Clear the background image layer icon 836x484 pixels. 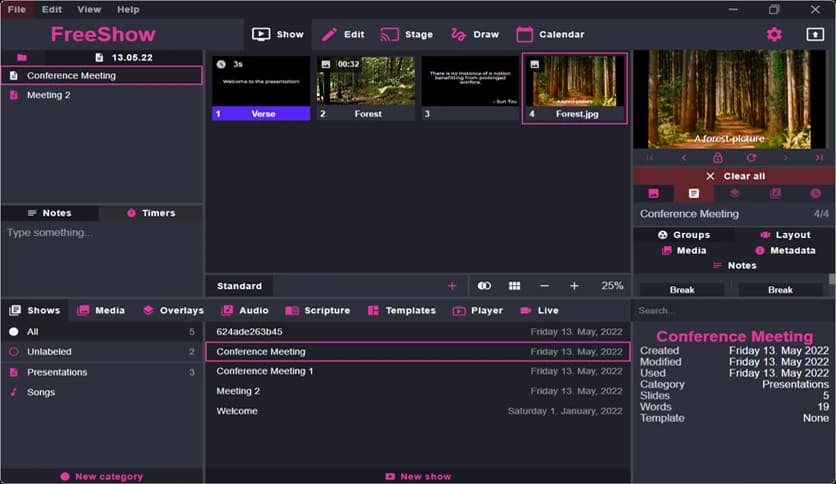653,193
